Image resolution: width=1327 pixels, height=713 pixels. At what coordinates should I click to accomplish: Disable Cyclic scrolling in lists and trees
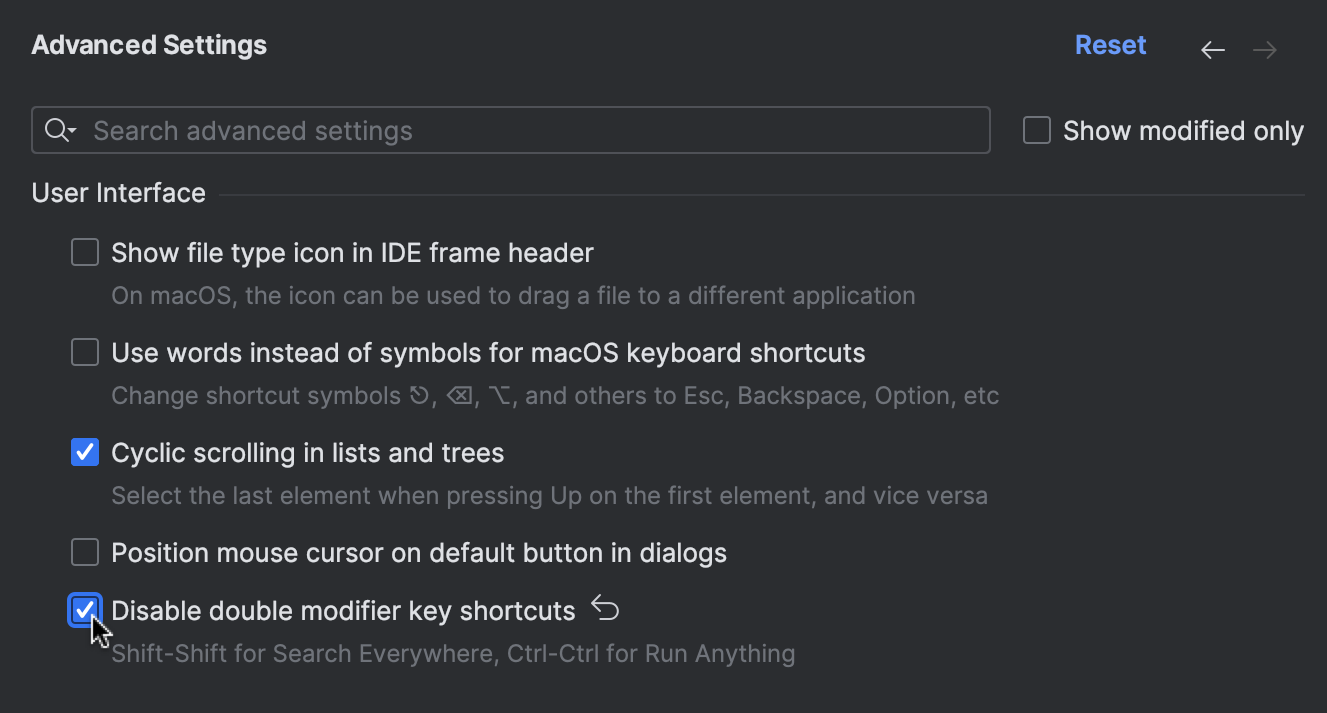click(85, 452)
